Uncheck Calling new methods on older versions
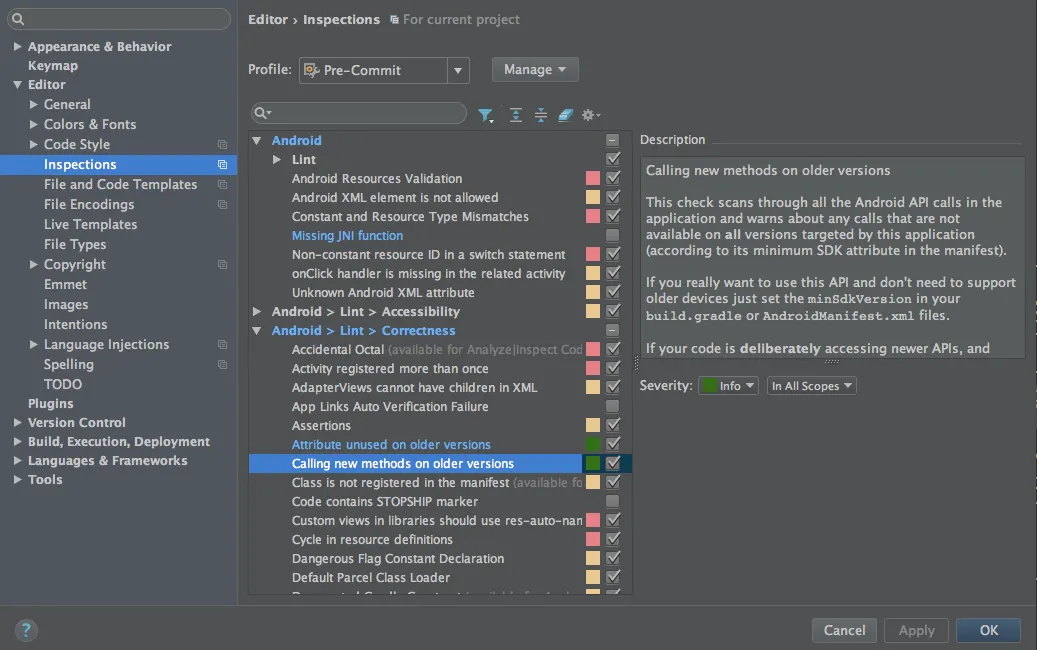Viewport: 1037px width, 650px height. [613, 463]
